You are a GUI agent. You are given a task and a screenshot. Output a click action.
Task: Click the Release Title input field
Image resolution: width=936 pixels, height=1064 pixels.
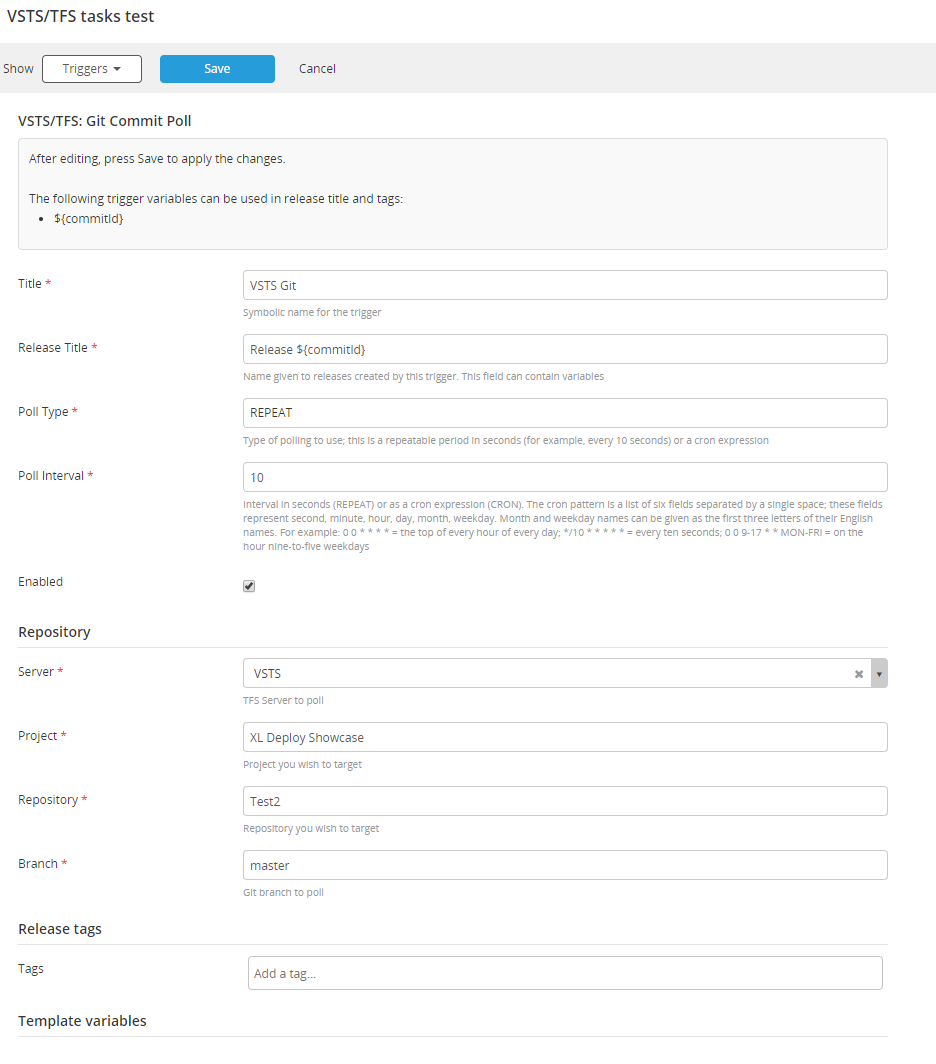click(x=565, y=349)
